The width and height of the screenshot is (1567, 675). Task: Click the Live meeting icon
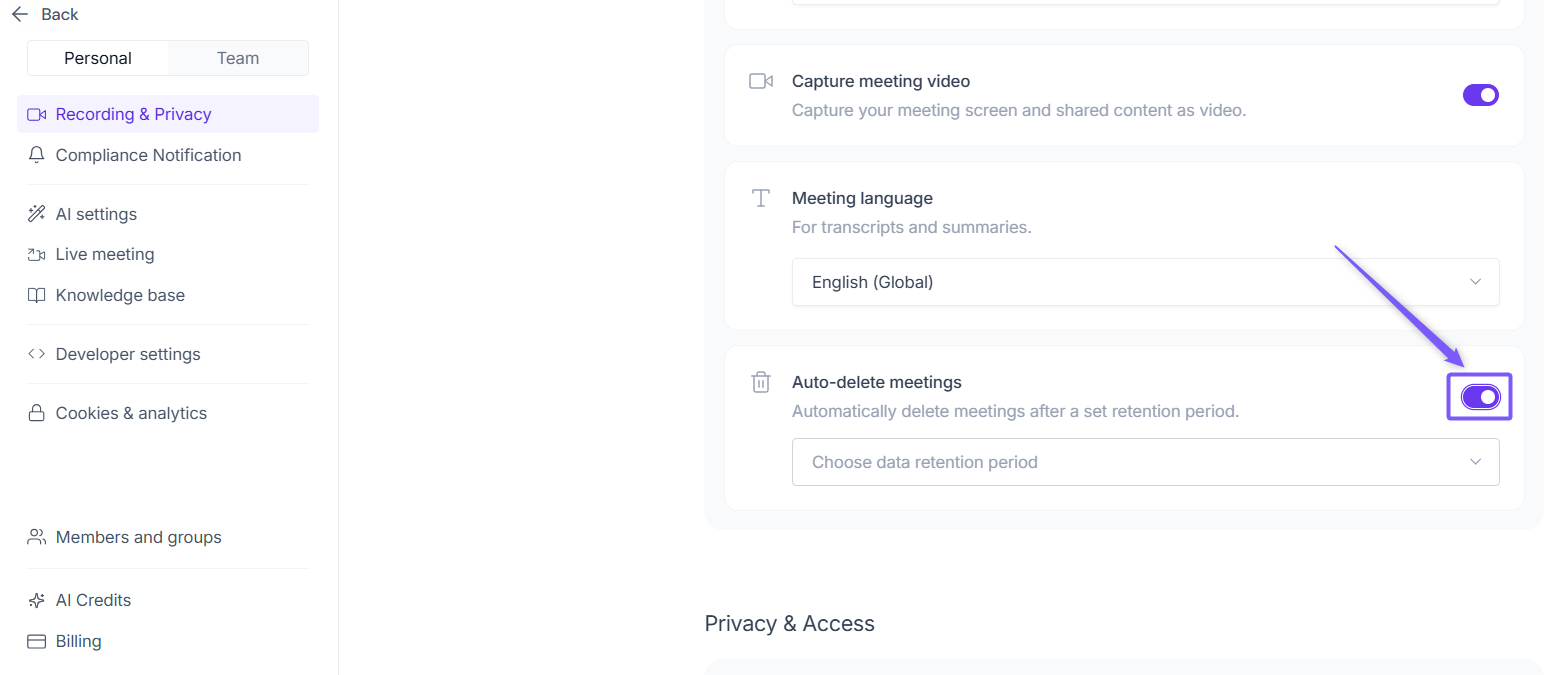click(x=37, y=255)
